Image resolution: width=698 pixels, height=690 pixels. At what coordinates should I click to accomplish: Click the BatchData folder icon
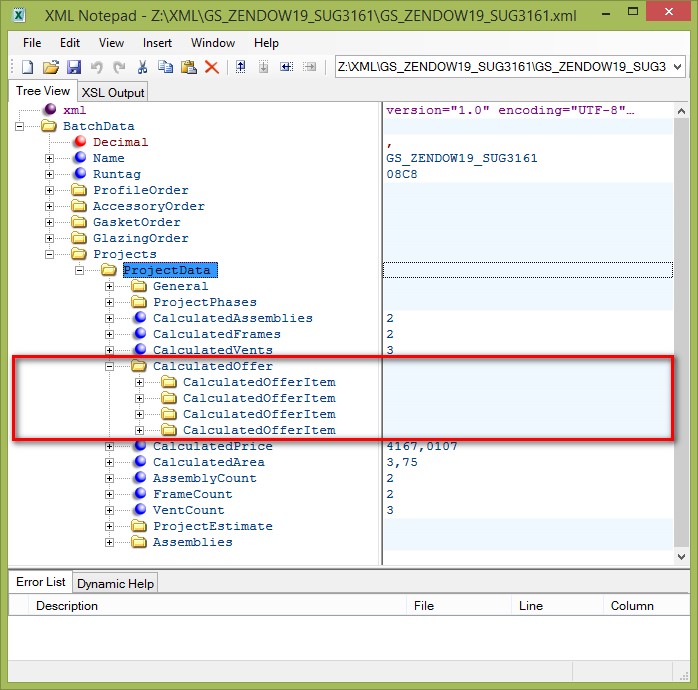49,126
